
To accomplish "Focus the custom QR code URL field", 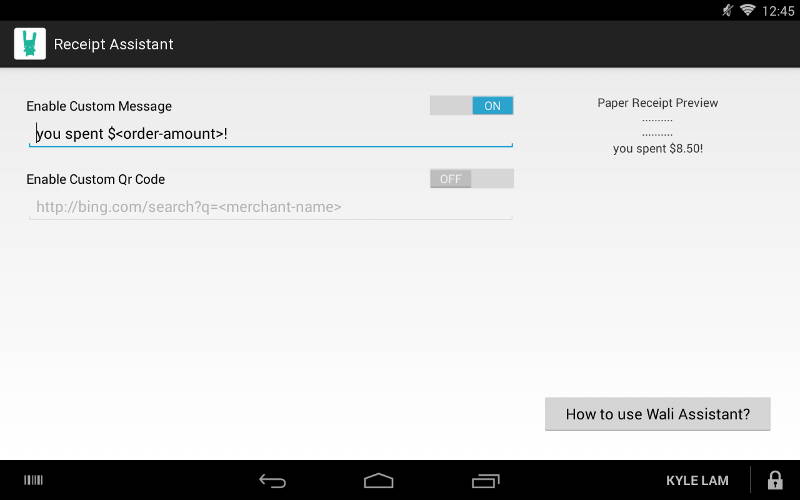I will [271, 207].
